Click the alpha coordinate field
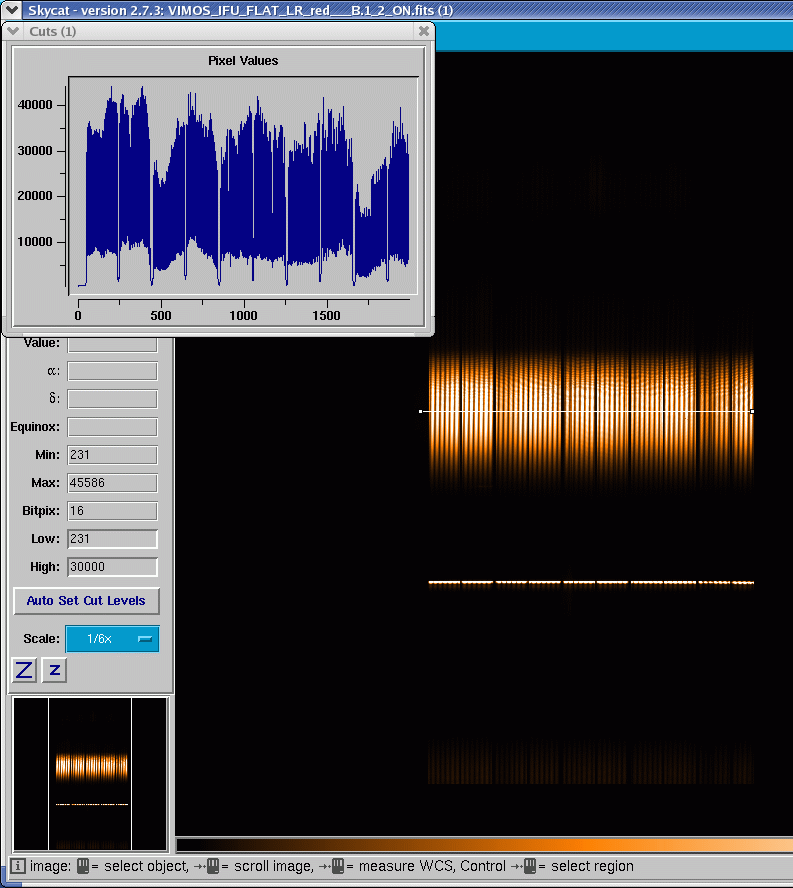793x888 pixels. click(x=112, y=371)
